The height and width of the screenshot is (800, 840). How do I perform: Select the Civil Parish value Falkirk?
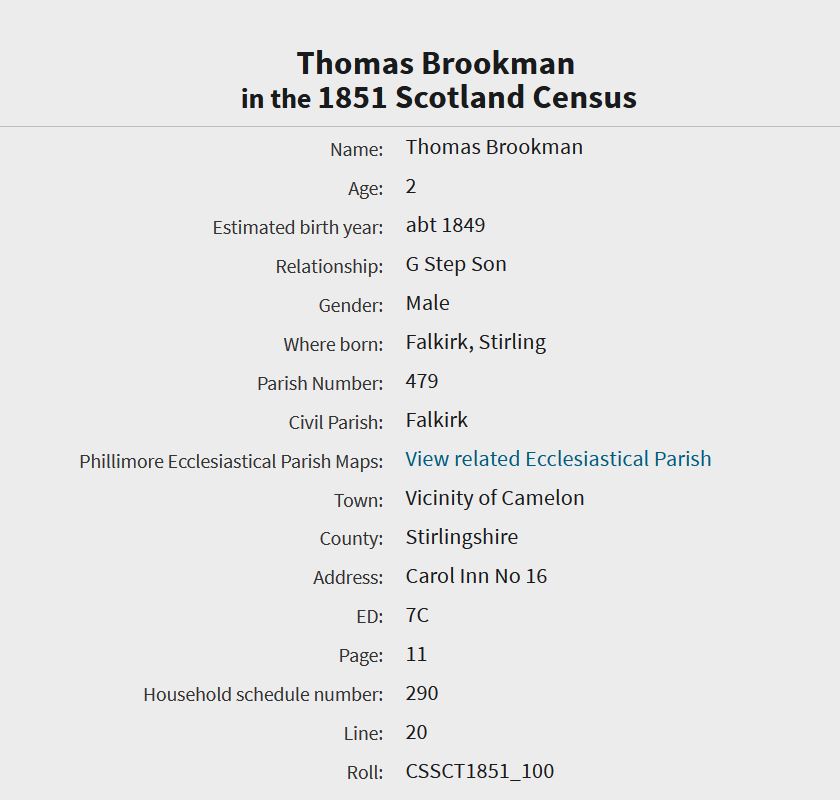click(x=436, y=420)
